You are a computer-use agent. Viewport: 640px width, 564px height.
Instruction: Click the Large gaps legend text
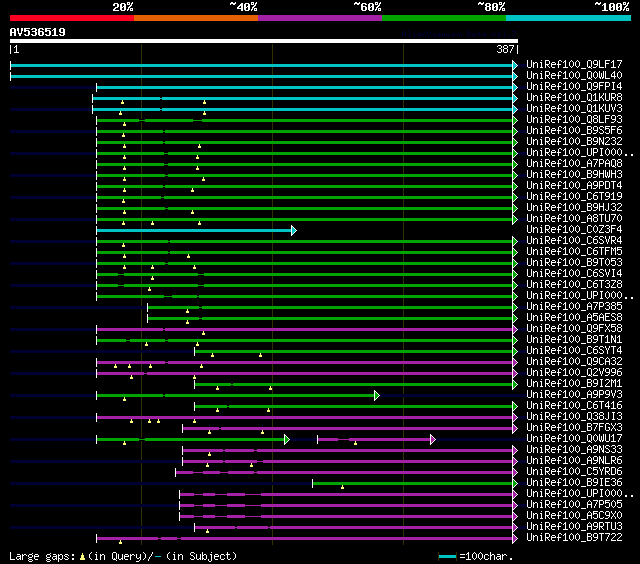coord(42,557)
